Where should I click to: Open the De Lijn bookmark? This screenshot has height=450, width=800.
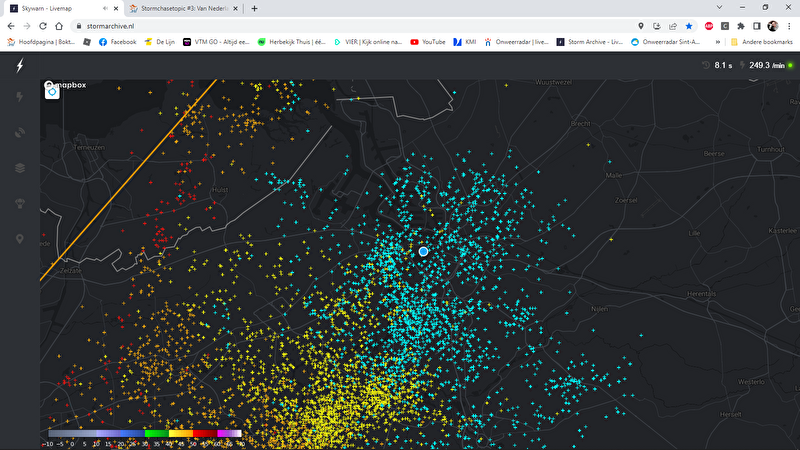[x=160, y=42]
